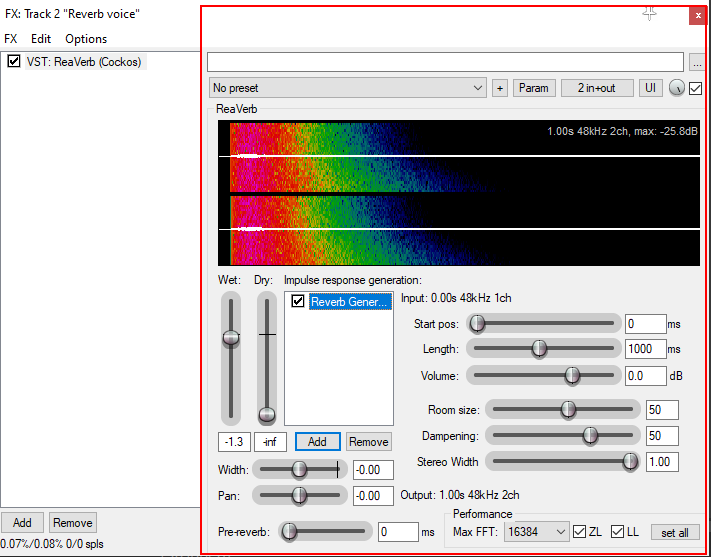
Task: Click the Pan value field
Action: point(374,496)
